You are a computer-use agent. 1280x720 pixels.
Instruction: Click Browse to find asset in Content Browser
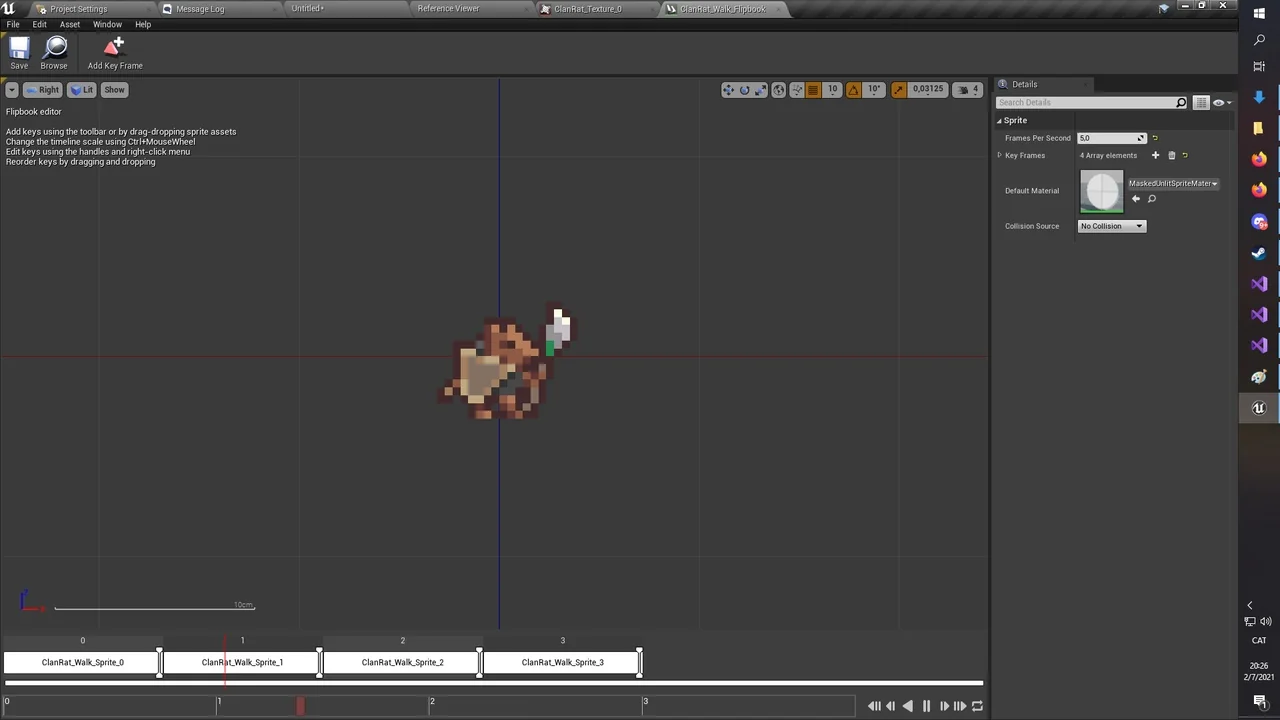click(54, 52)
